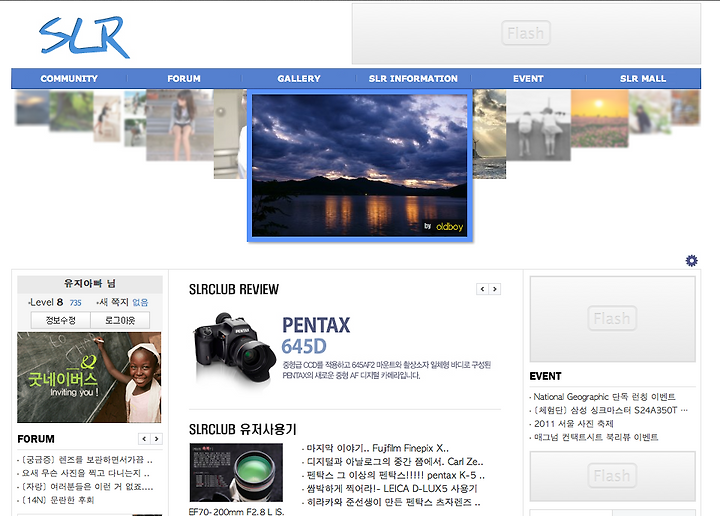Open the [궁금증] 렌즈를 보관하면서 forum post
This screenshot has height=516, width=720.
point(87,460)
